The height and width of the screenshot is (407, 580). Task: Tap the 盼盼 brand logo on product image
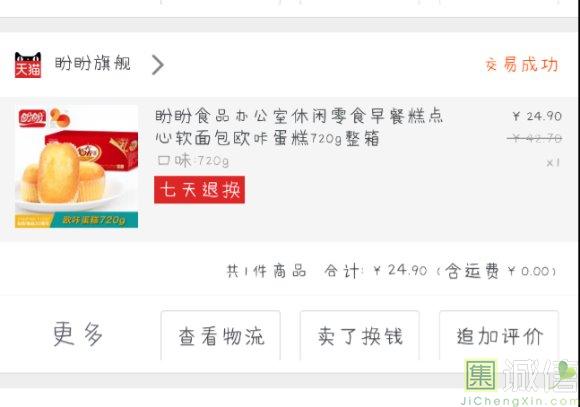tap(32, 118)
